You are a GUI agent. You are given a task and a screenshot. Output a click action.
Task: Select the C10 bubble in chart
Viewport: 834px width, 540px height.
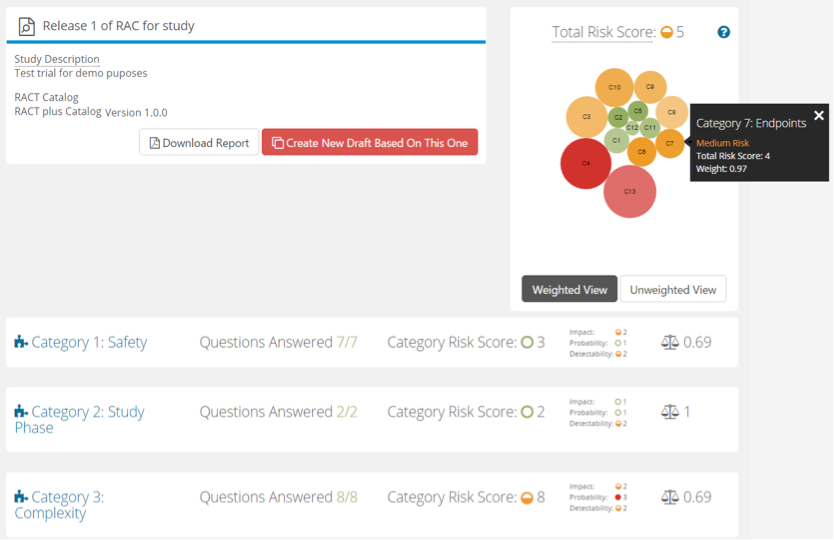[x=614, y=87]
